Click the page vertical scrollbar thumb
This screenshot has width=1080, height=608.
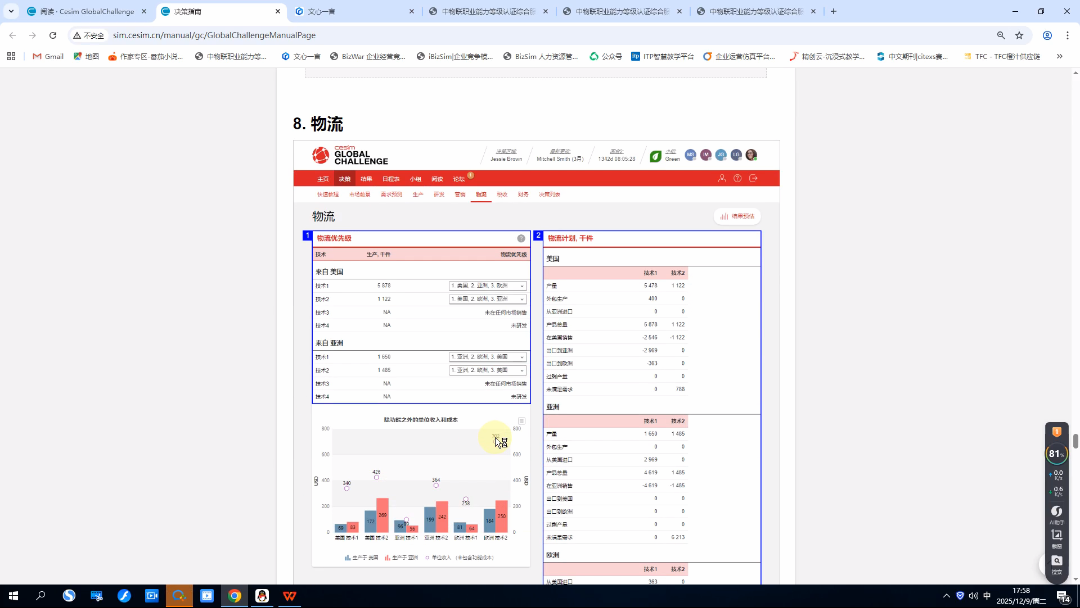pyautogui.click(x=1076, y=441)
